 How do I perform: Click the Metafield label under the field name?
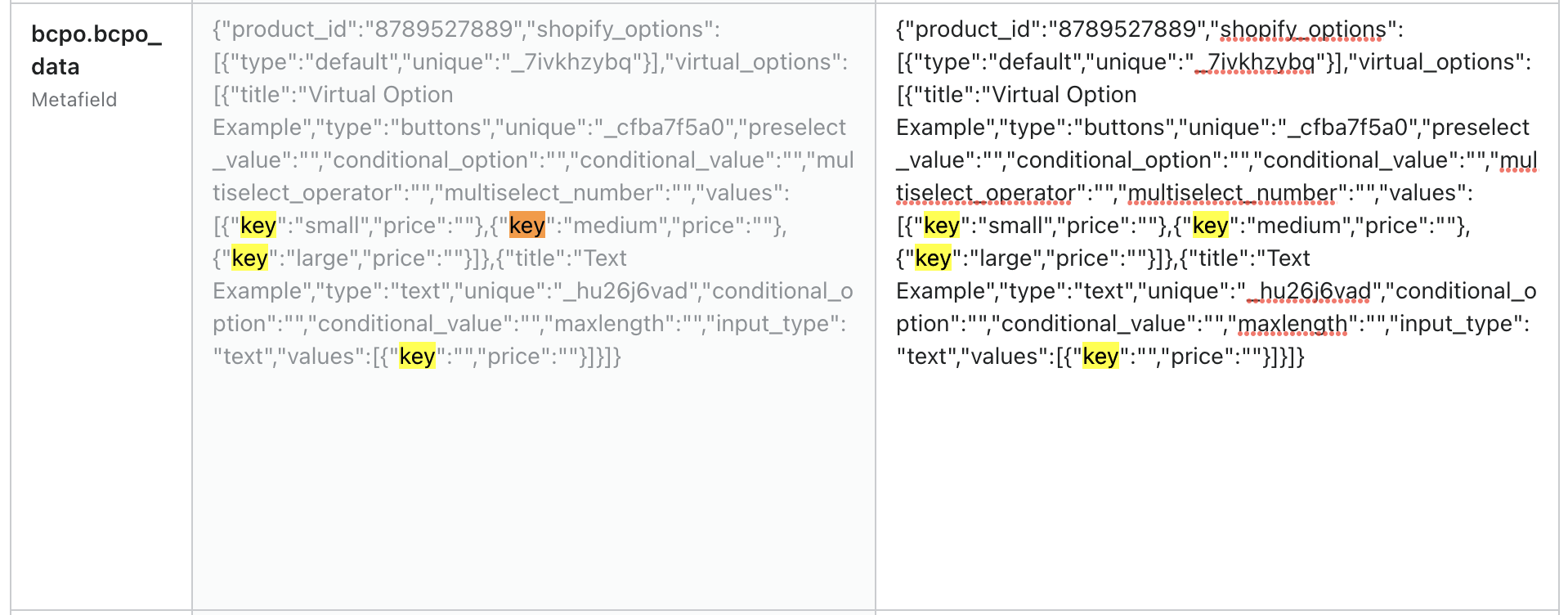point(74,100)
